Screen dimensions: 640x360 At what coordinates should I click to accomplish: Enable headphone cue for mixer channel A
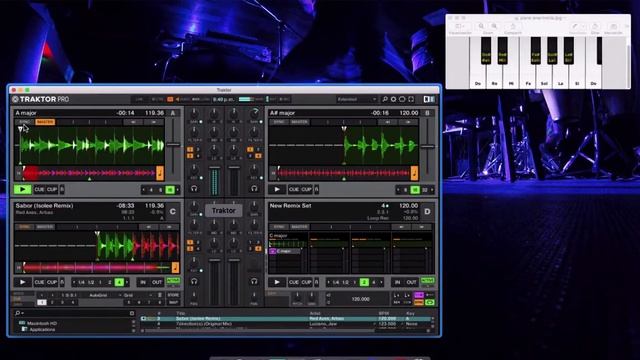pos(194,189)
